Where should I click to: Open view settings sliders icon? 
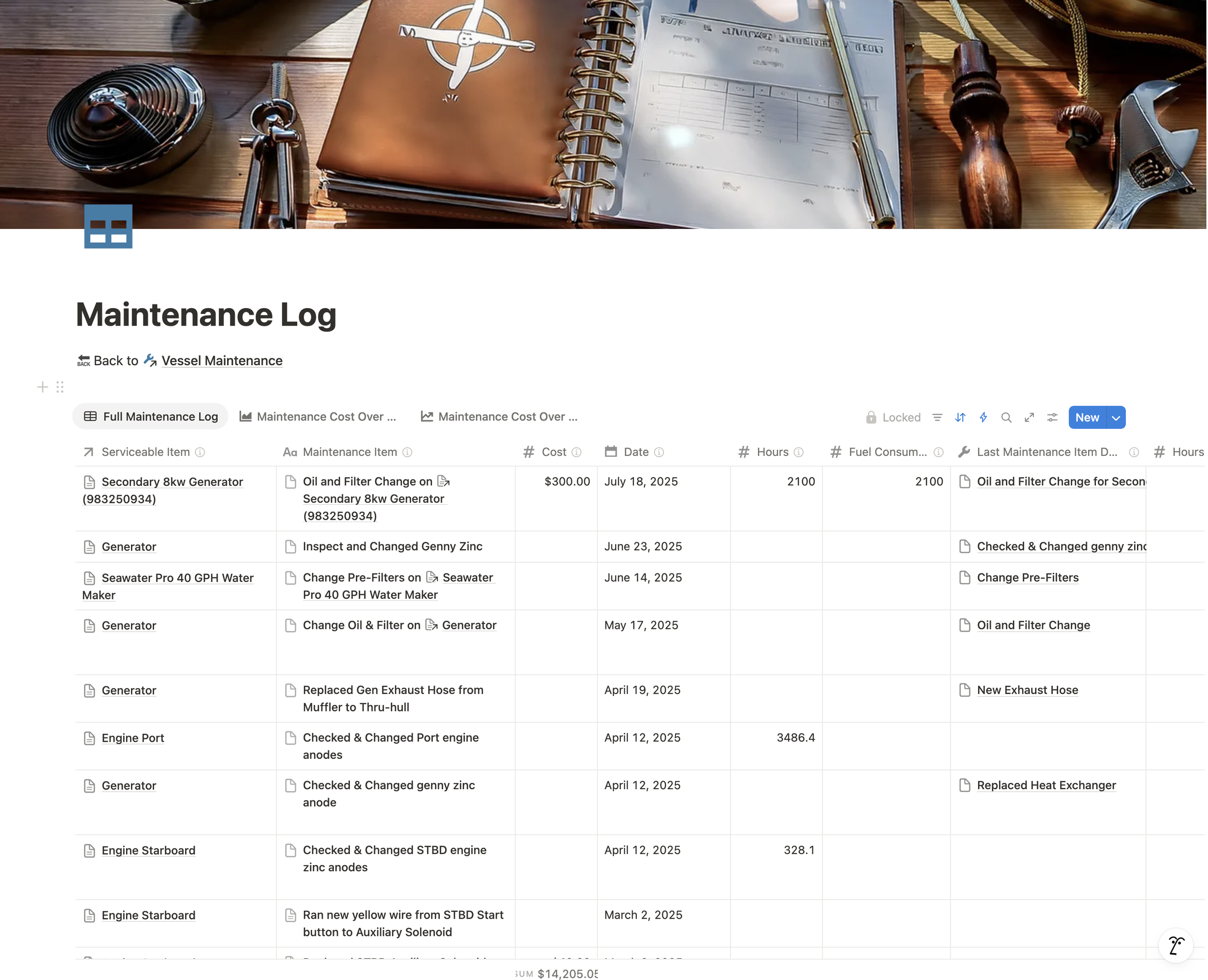pos(1052,417)
